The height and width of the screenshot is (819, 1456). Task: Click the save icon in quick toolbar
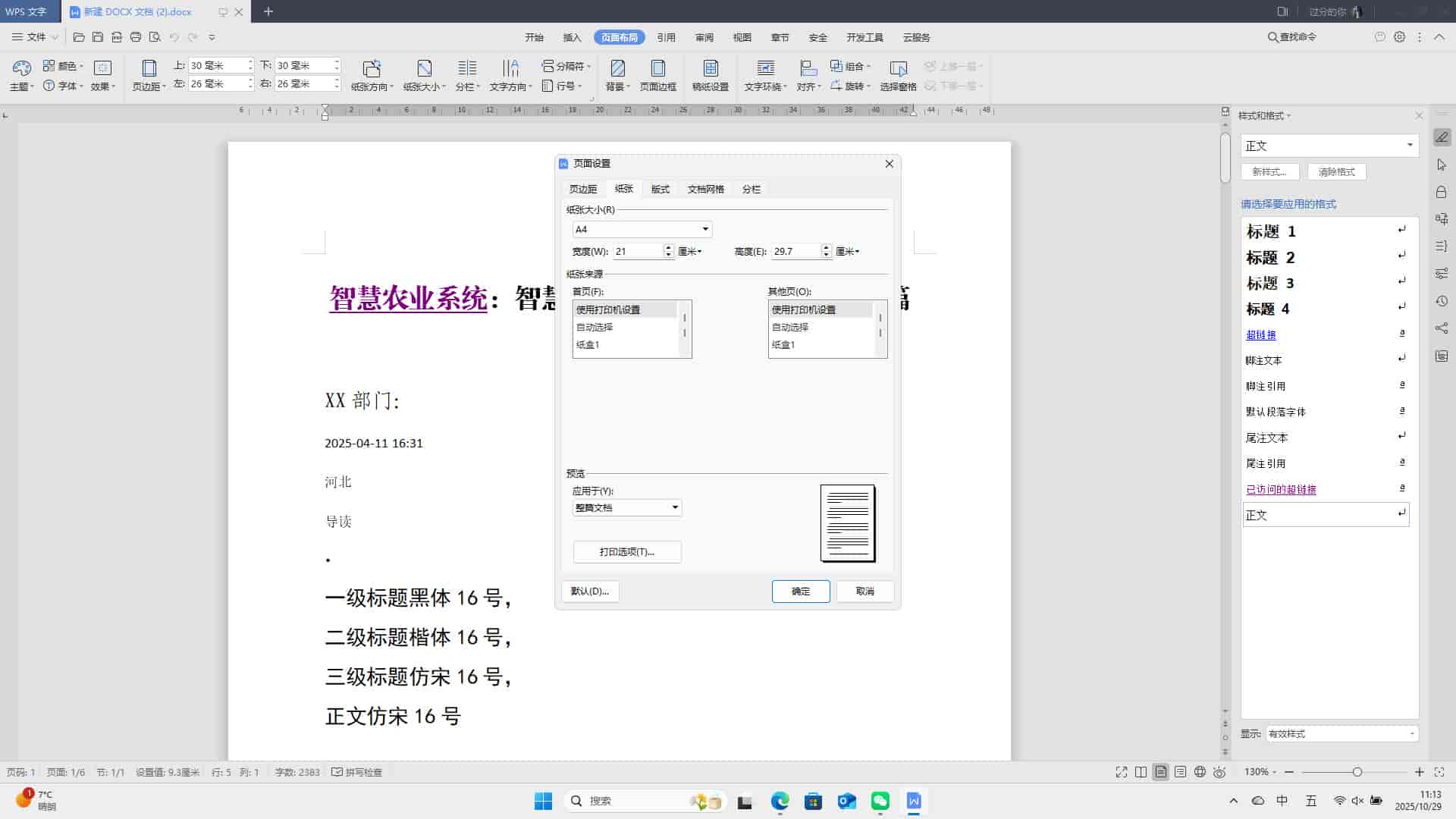(98, 36)
